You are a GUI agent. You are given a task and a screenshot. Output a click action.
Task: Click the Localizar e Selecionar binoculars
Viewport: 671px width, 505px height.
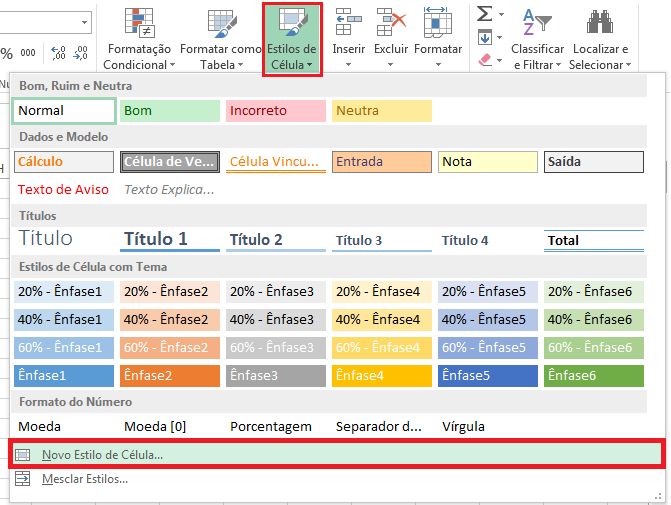point(599,24)
